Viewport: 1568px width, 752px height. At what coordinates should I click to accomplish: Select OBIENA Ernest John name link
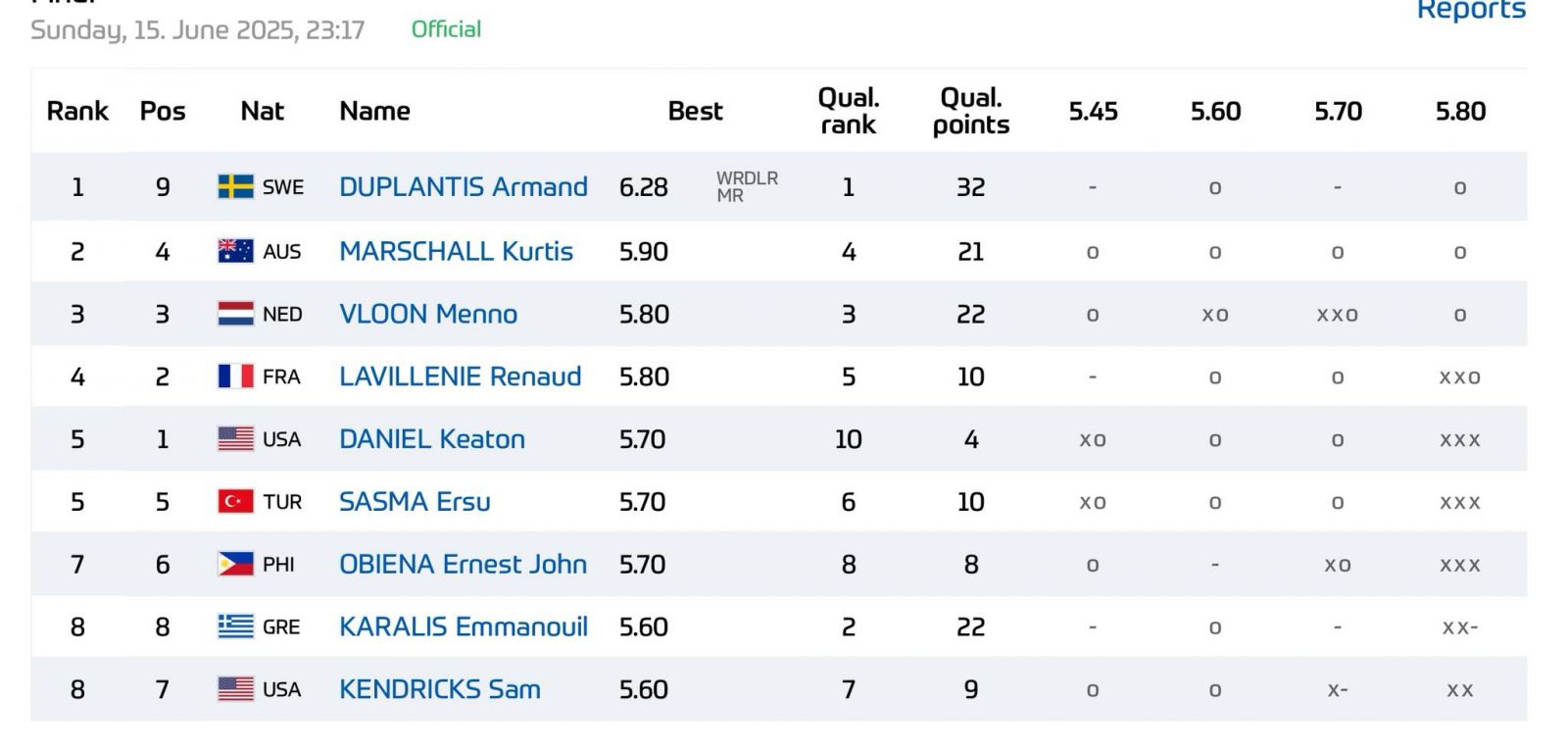click(463, 565)
